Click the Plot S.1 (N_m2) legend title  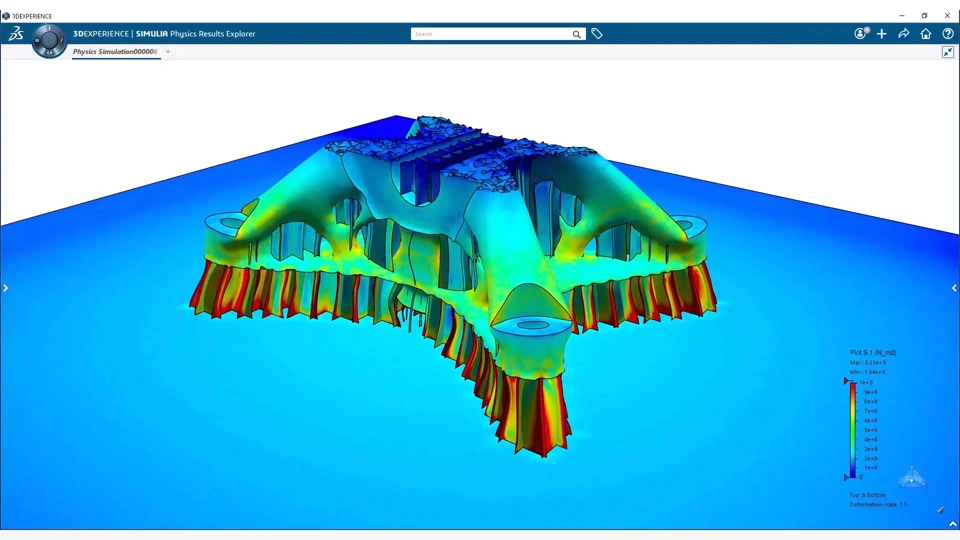tap(873, 353)
